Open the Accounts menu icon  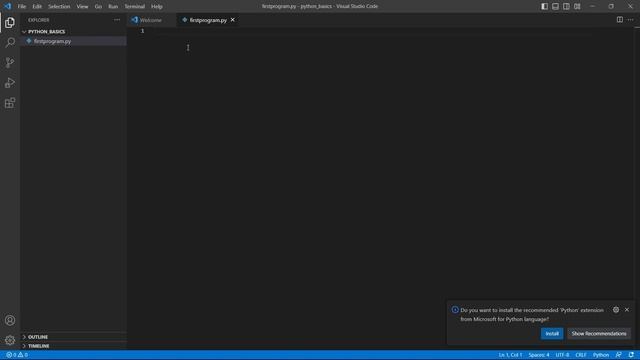click(10, 320)
